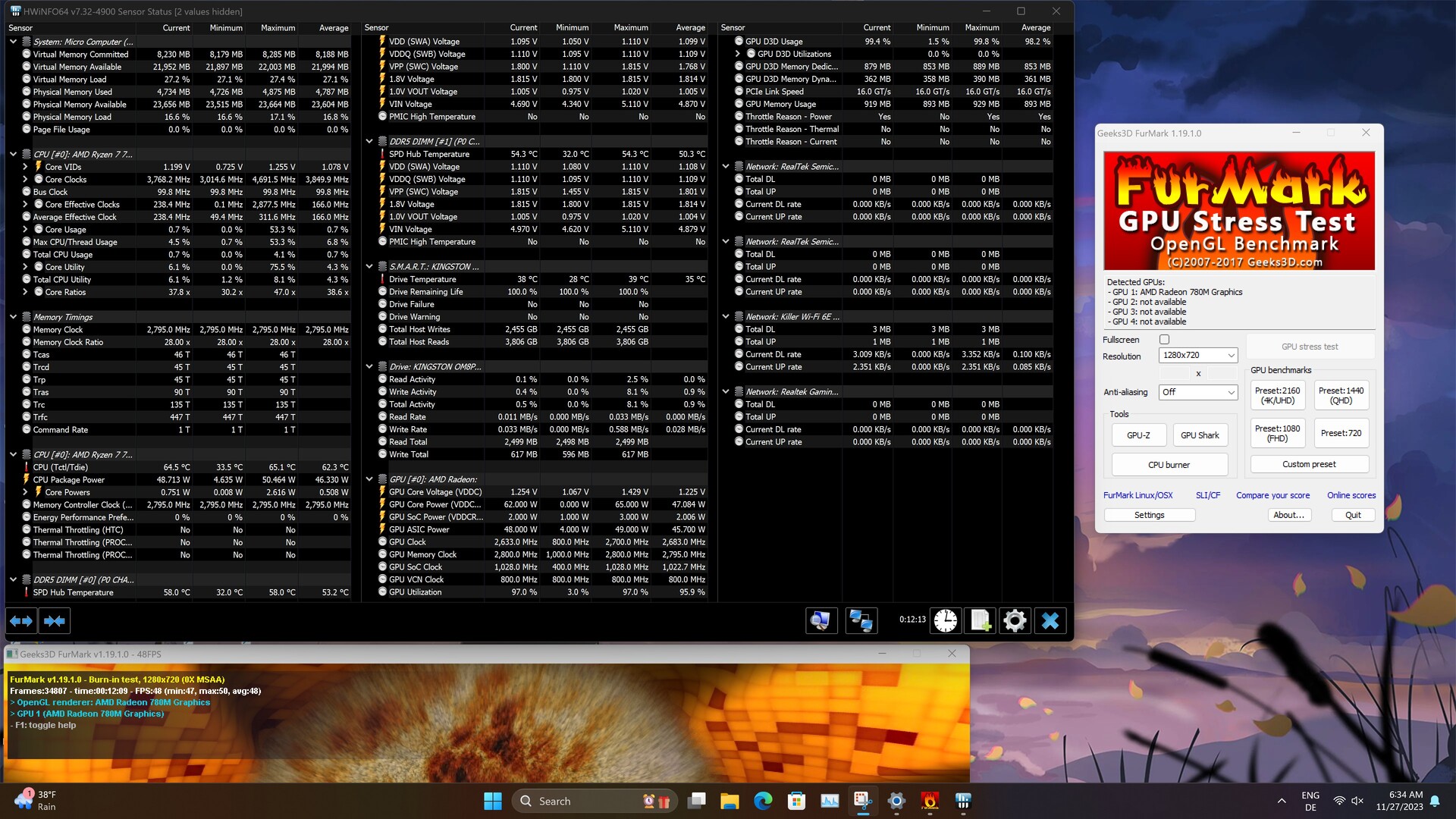Show hidden tray icons chevron
The width and height of the screenshot is (1456, 819).
(x=1282, y=801)
